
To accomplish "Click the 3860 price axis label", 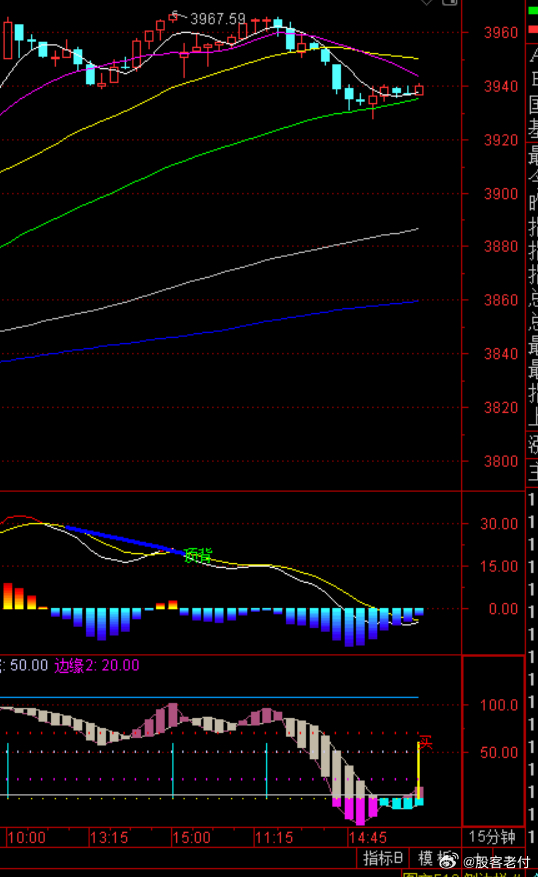I will [501, 300].
